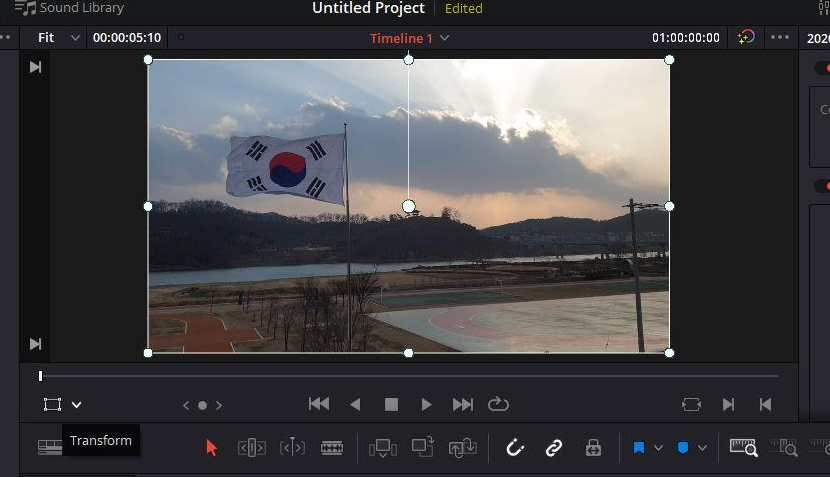Image resolution: width=830 pixels, height=477 pixels.
Task: Go to next keyframe arrow
Action: click(219, 406)
